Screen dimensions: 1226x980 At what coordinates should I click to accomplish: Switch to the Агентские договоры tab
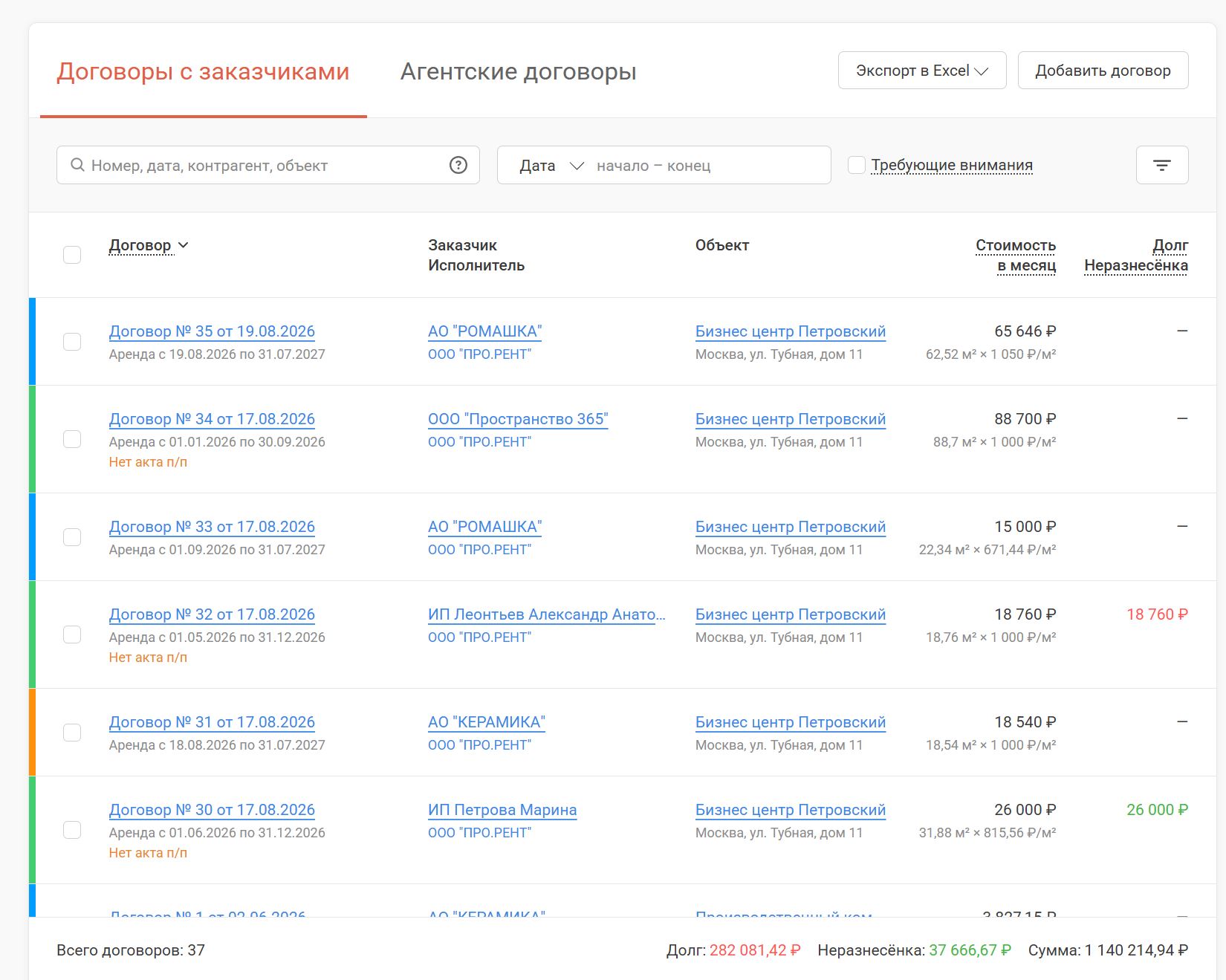tap(518, 71)
